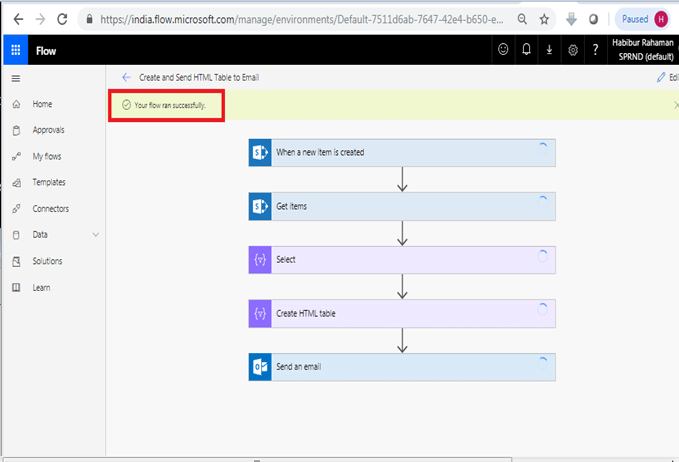Expand the Data chevron
The width and height of the screenshot is (679, 462).
click(x=96, y=235)
